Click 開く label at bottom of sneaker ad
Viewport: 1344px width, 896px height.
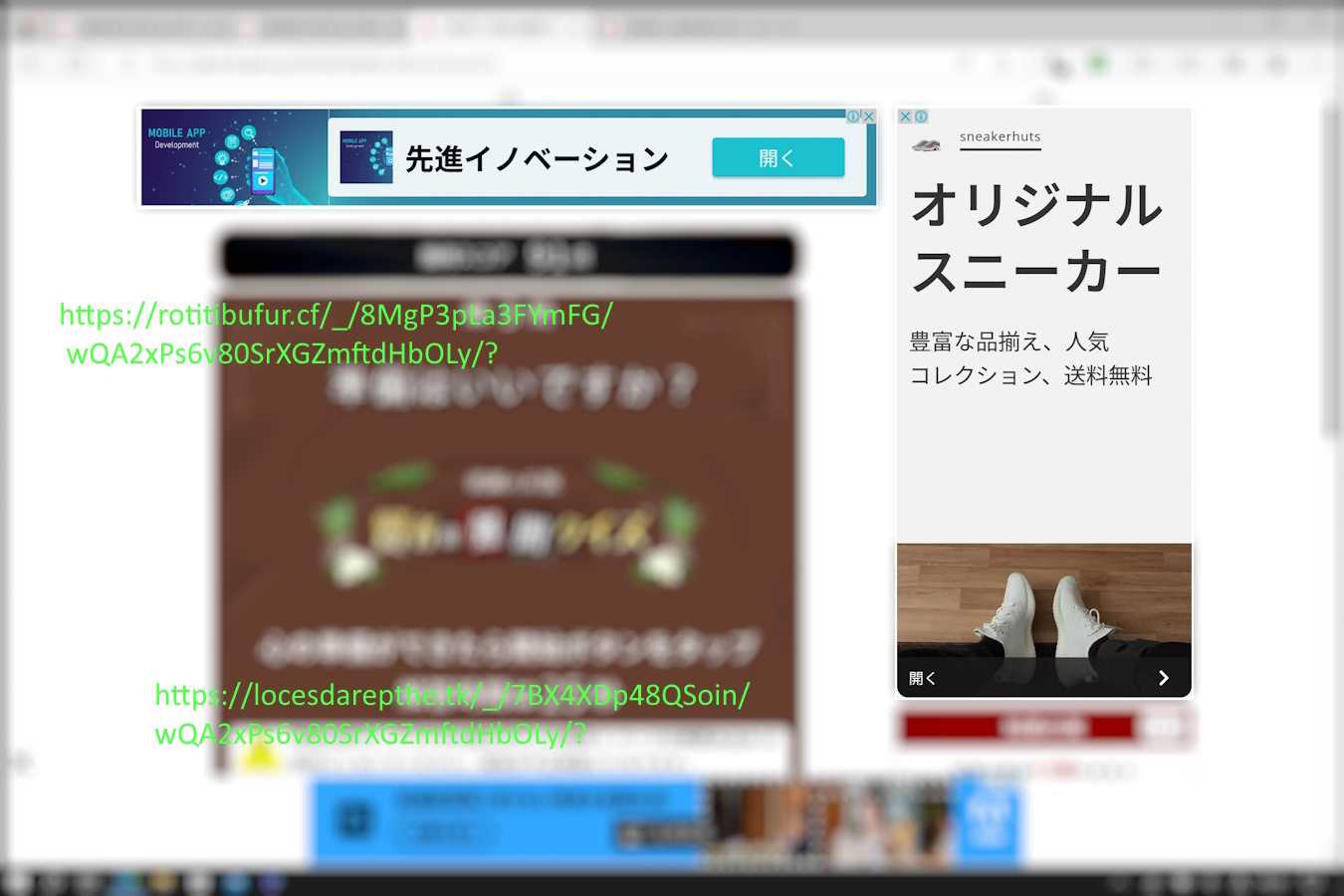pyautogui.click(x=923, y=678)
